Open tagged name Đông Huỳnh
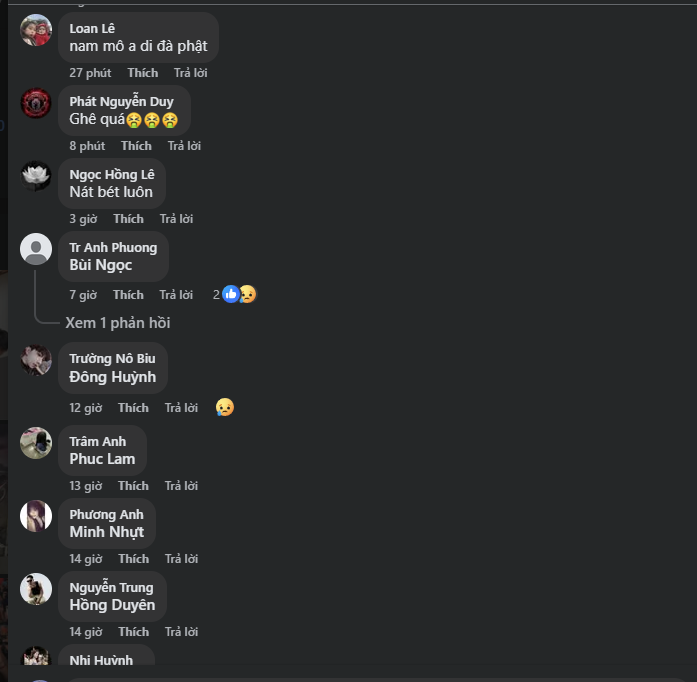697x682 pixels. pos(113,377)
